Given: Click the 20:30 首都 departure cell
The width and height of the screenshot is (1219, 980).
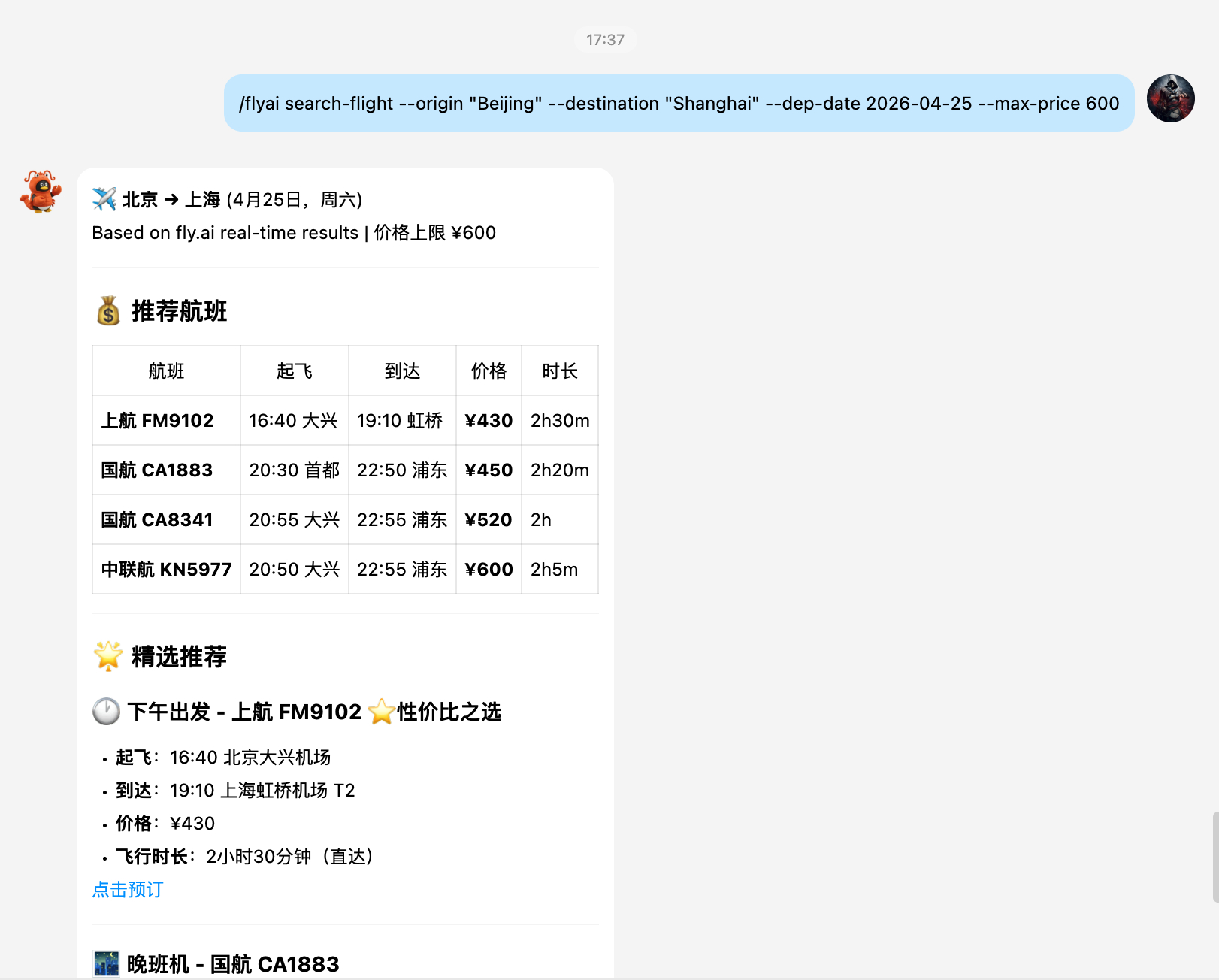Looking at the screenshot, I should click(295, 470).
